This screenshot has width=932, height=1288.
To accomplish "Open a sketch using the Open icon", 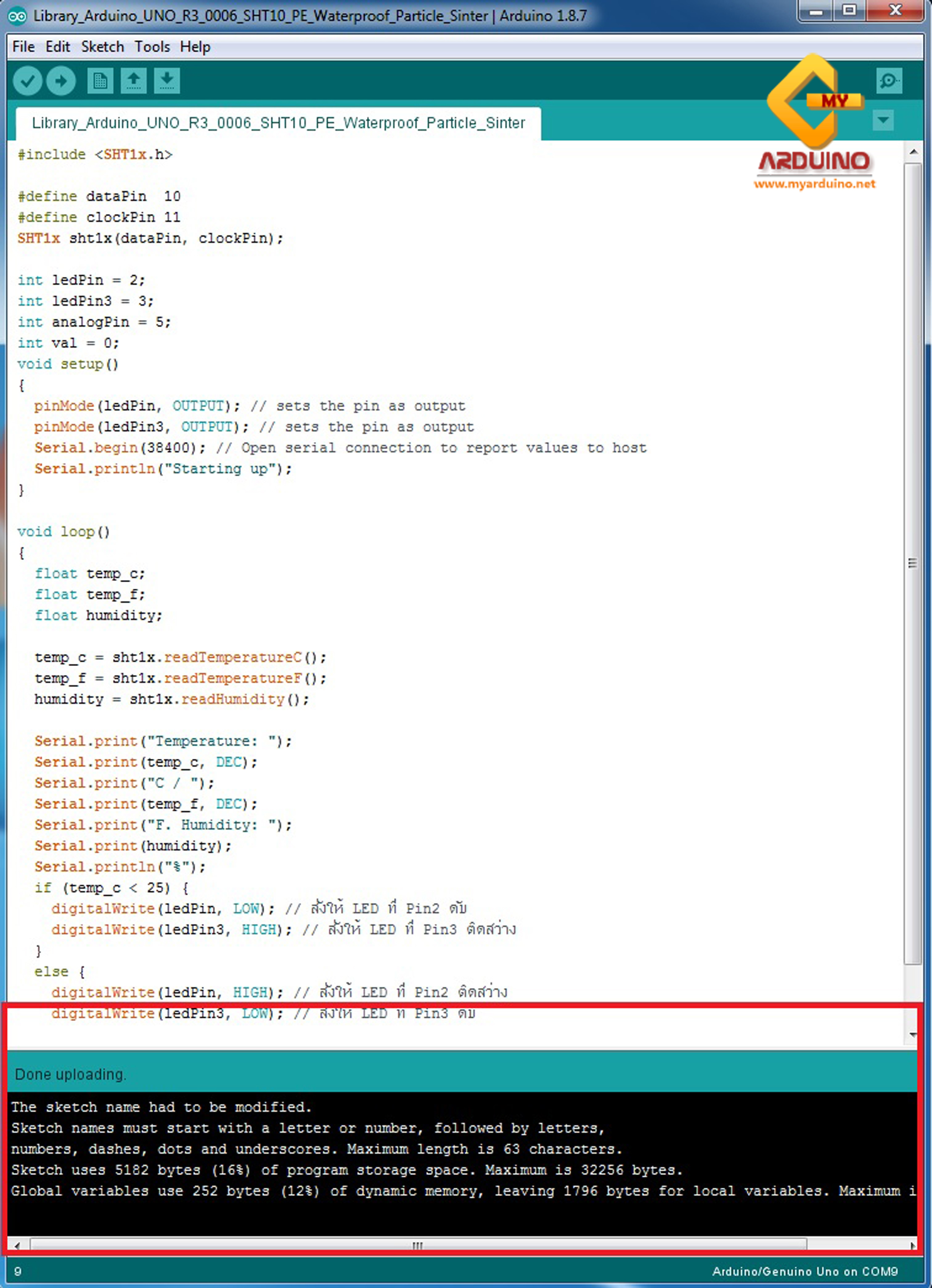I will click(x=134, y=80).
